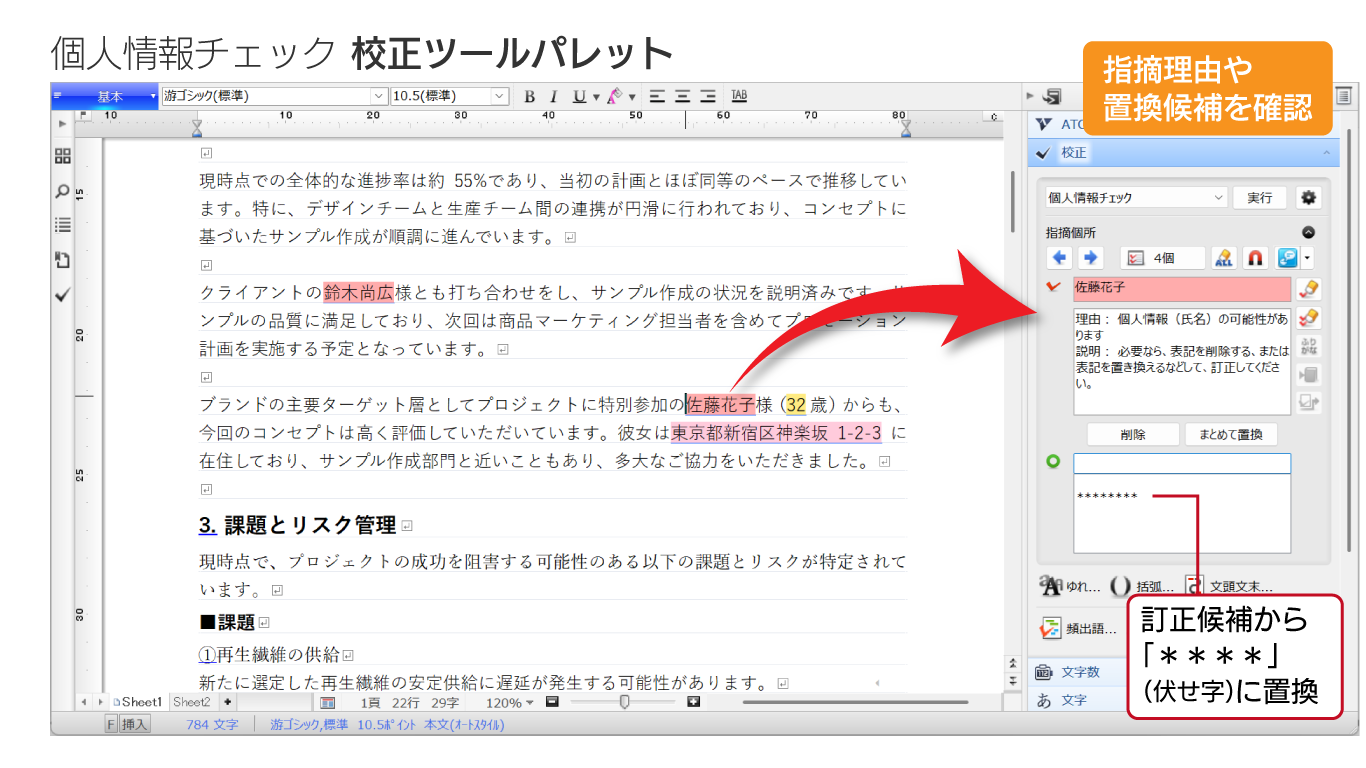This screenshot has height=768, width=1366.
Task: Adjust the zoom slider handle
Action: point(625,702)
